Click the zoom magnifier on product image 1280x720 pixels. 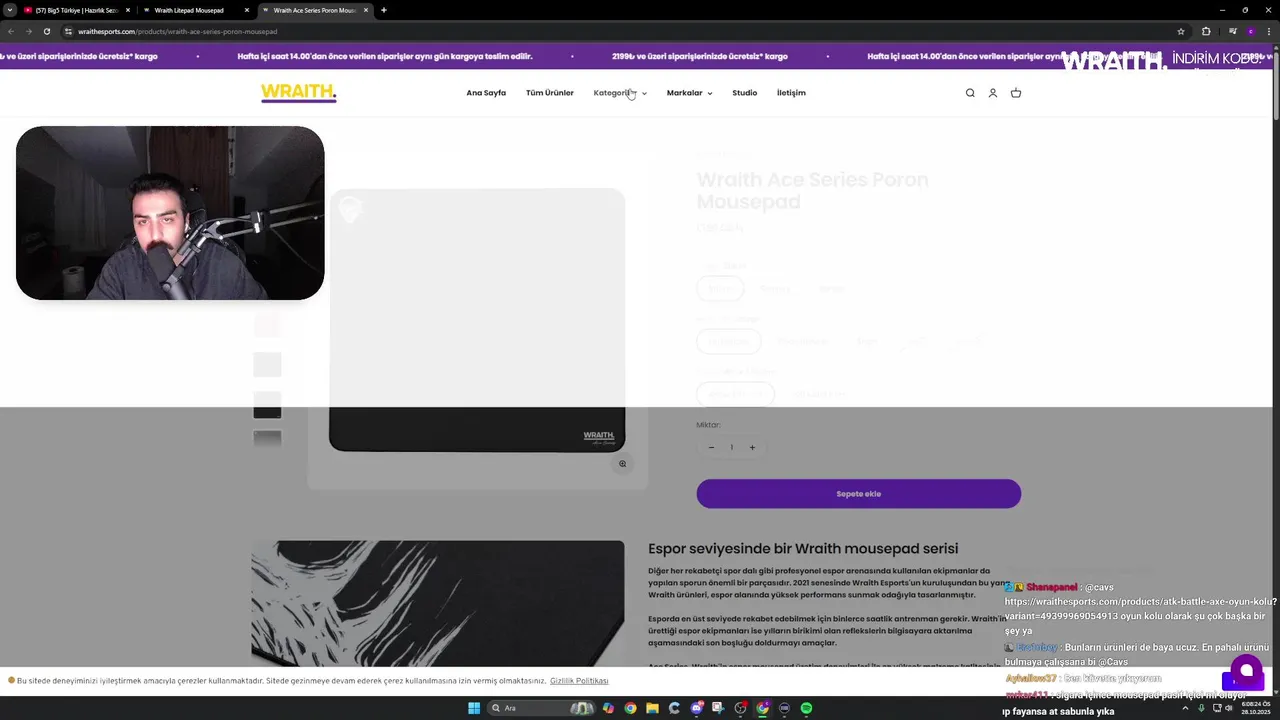click(x=622, y=464)
